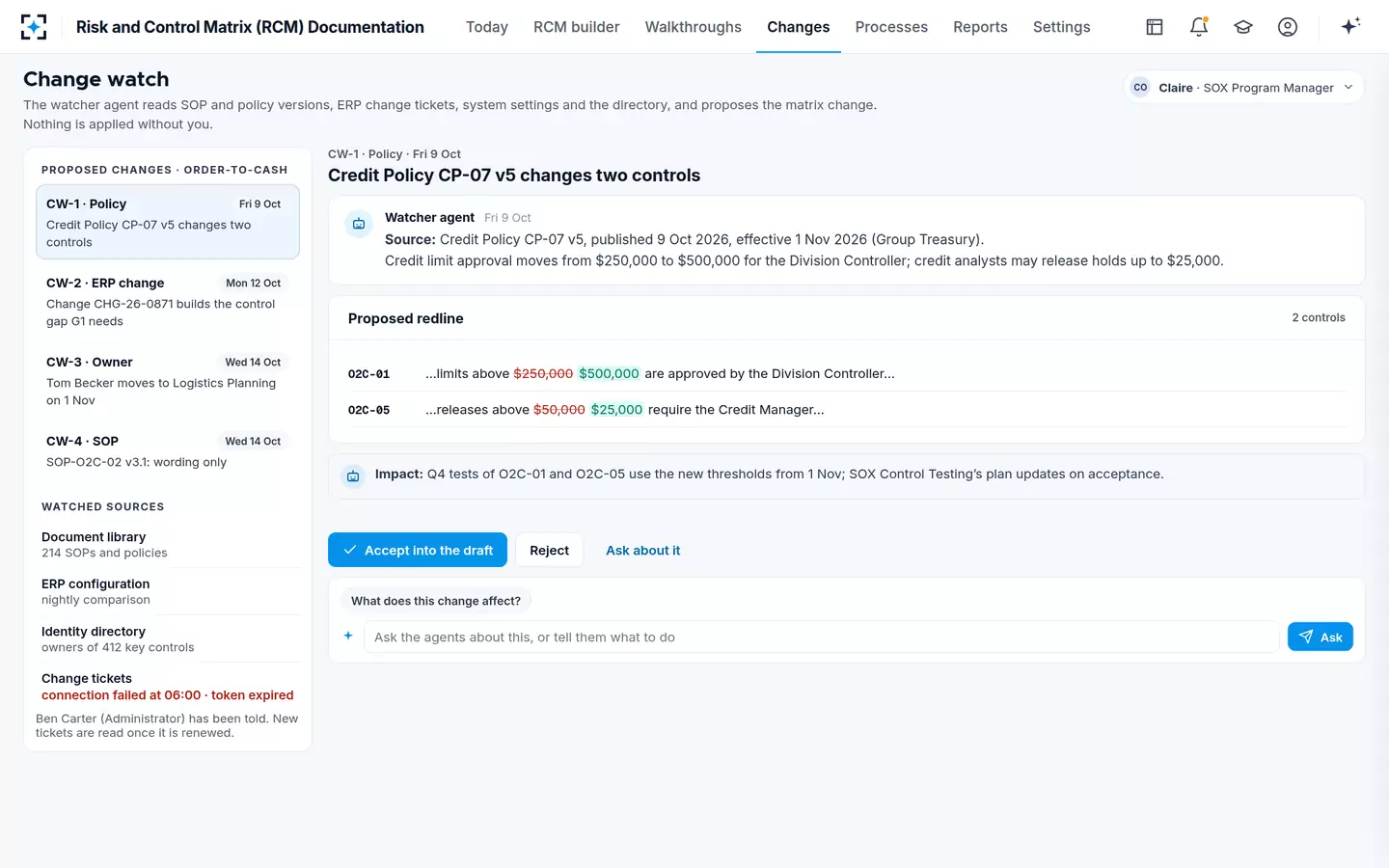Open the AI sparkle assistant icon
1389x868 pixels.
tap(1350, 26)
